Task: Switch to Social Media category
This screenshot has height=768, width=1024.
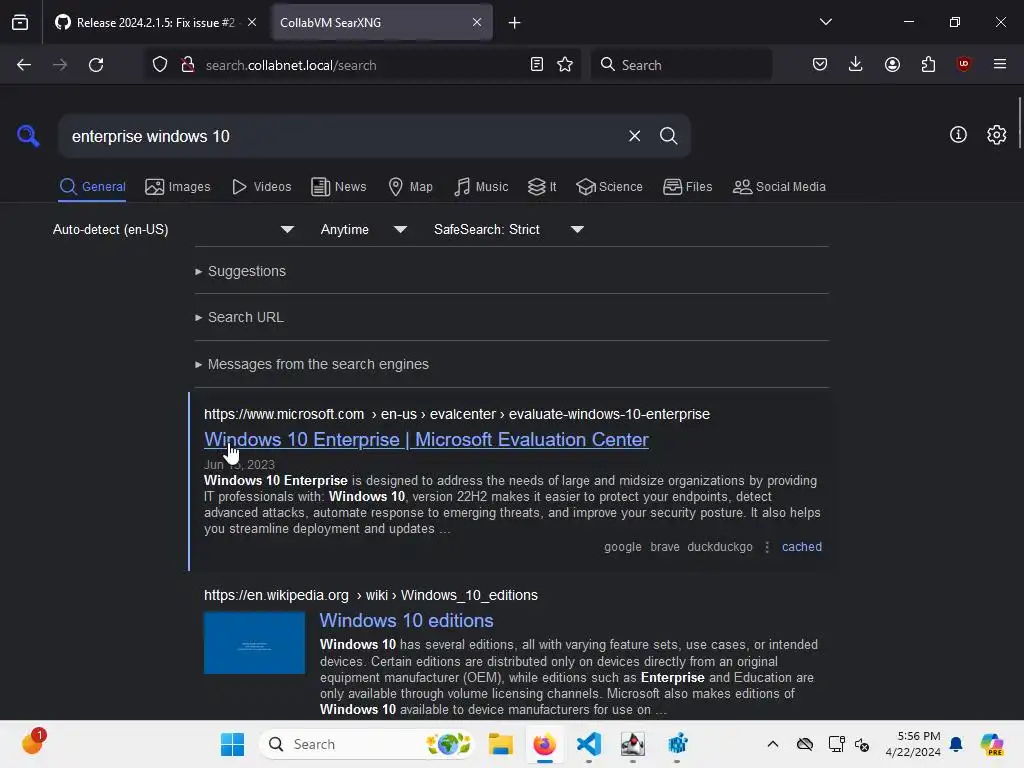Action: (x=780, y=187)
